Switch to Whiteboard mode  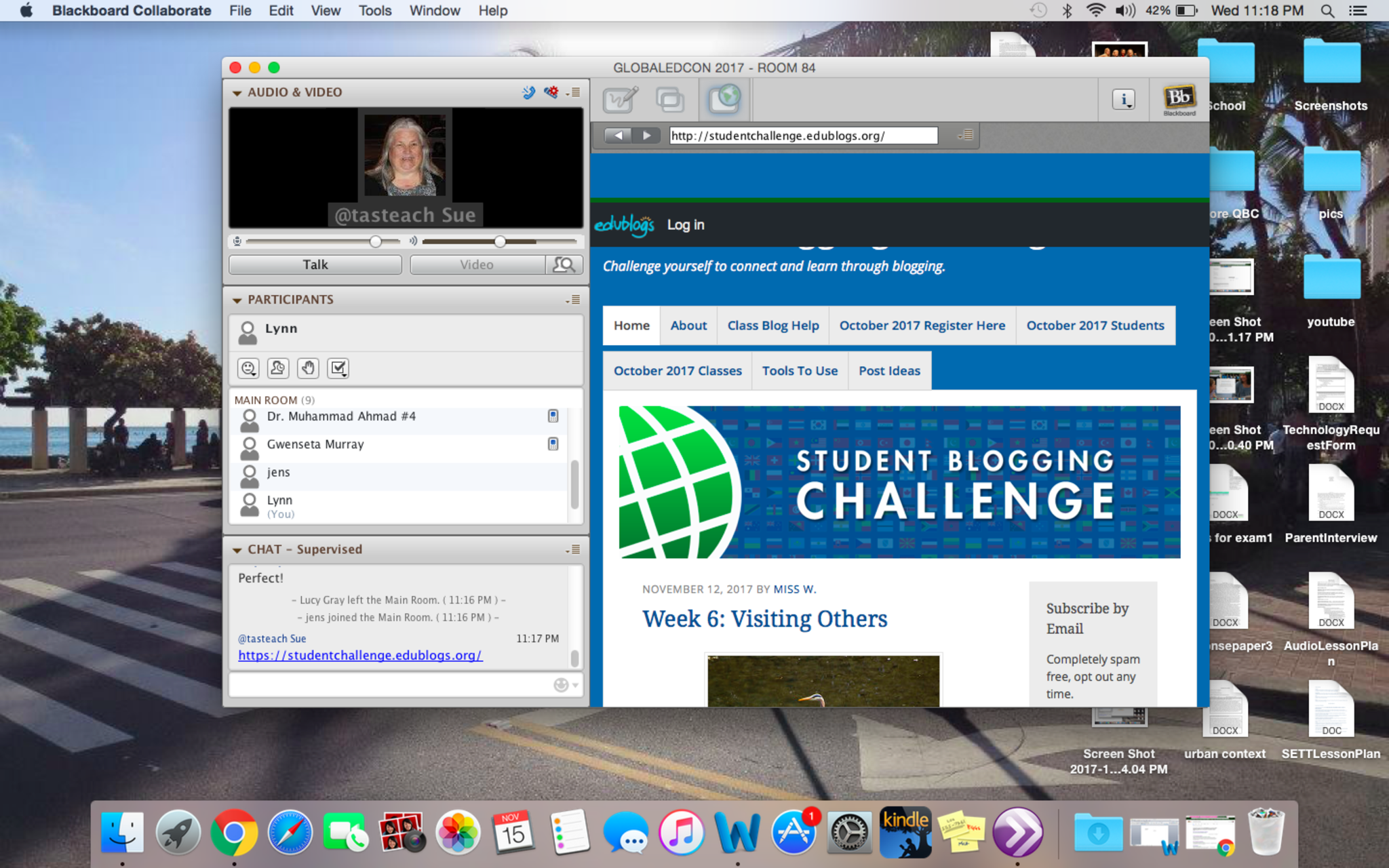tap(620, 100)
